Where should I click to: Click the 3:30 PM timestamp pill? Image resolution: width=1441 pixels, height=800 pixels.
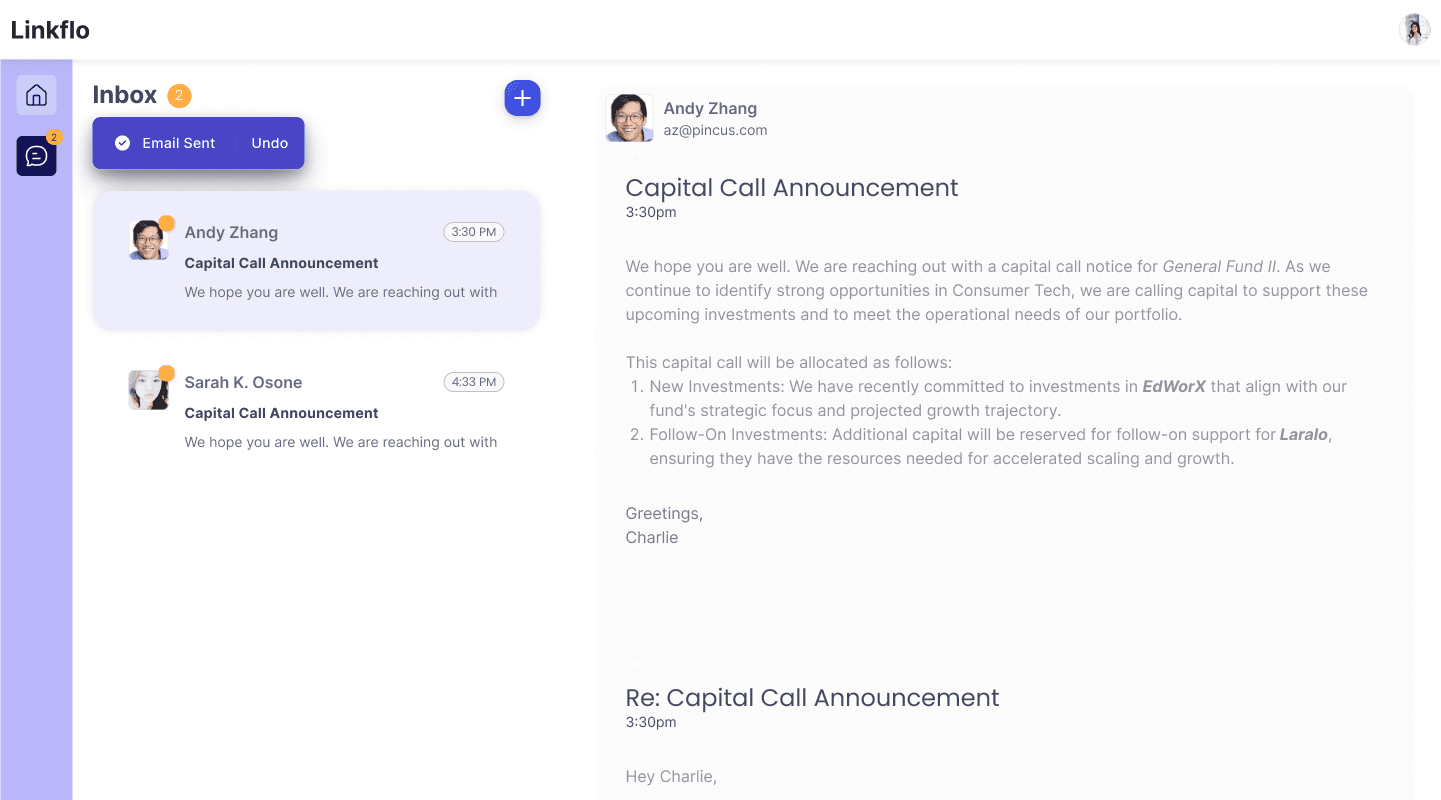pos(474,232)
